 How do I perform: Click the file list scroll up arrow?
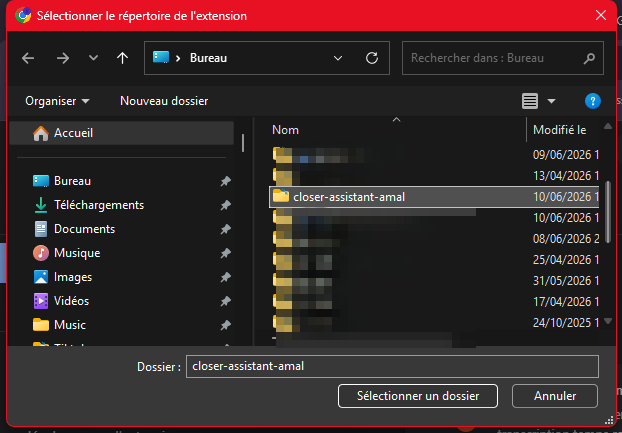pos(608,126)
